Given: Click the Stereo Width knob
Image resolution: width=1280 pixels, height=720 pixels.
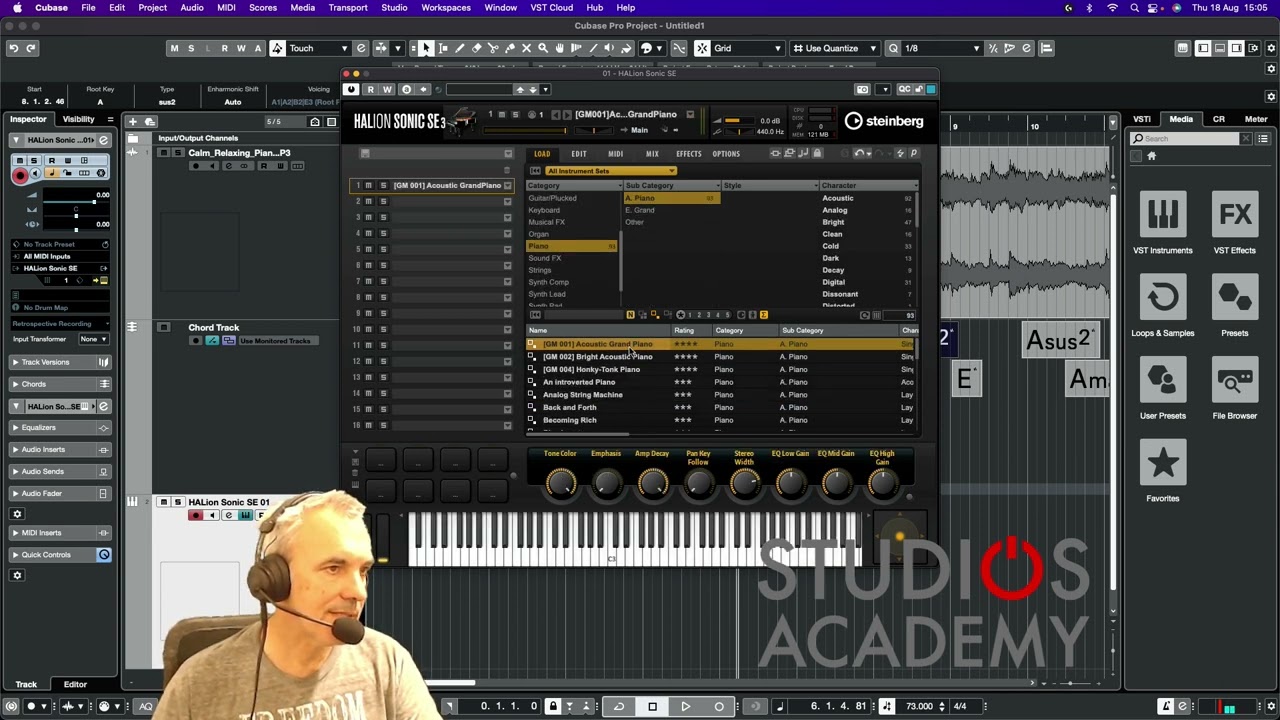Looking at the screenshot, I should (744, 484).
